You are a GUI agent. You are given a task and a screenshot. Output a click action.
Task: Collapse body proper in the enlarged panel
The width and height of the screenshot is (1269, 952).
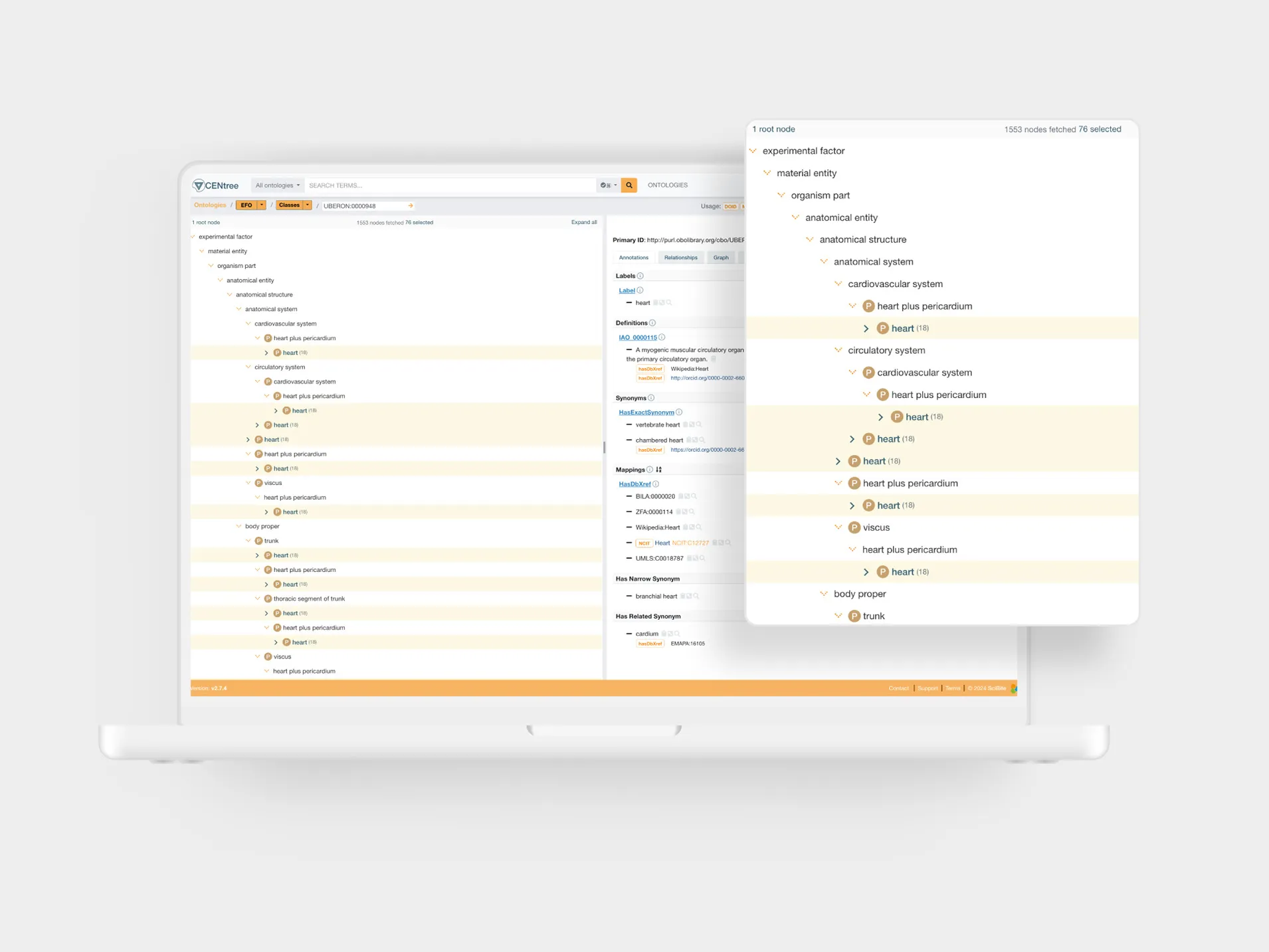[x=824, y=594]
